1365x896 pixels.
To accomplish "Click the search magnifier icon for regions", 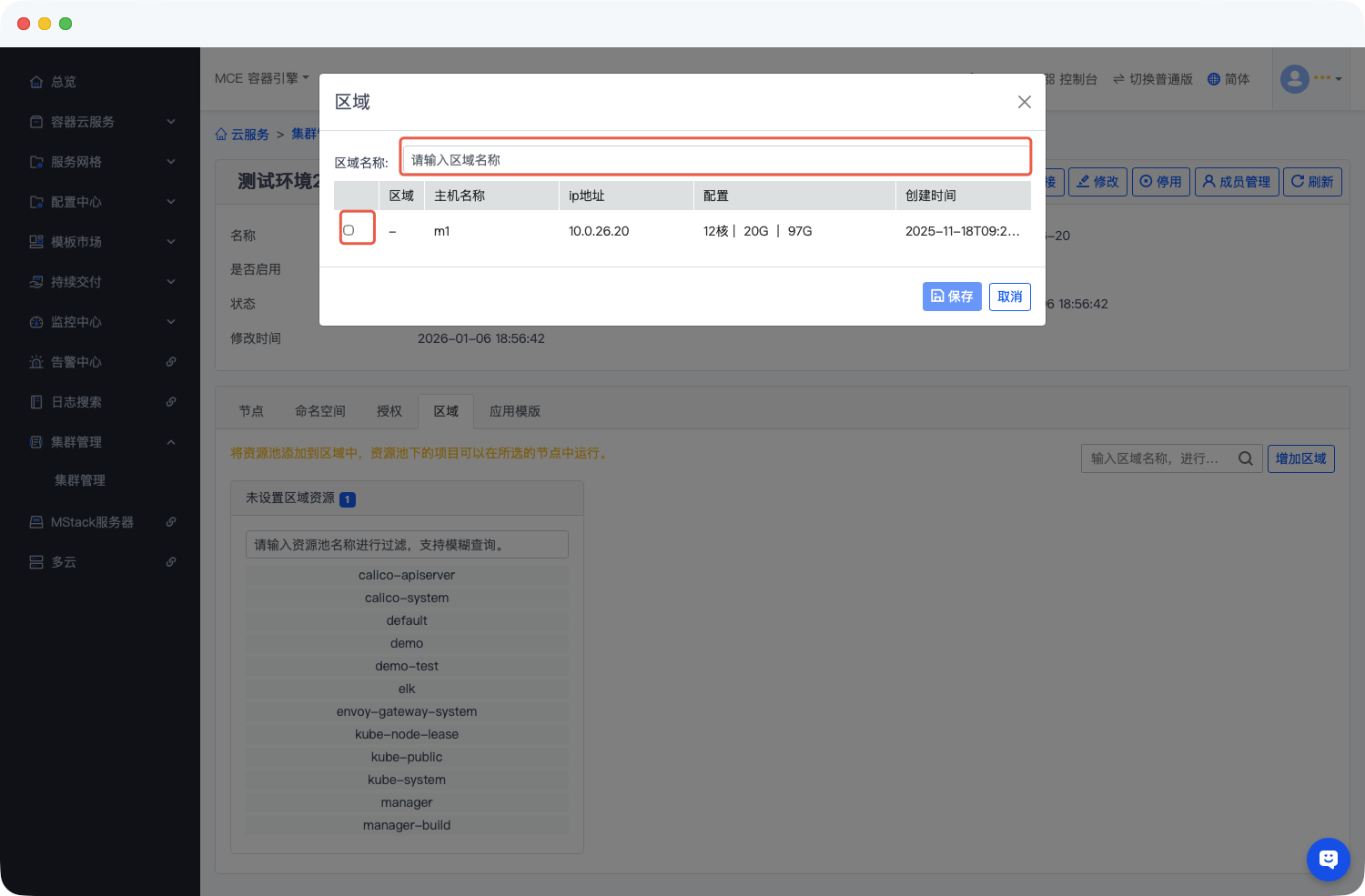I will click(1245, 458).
